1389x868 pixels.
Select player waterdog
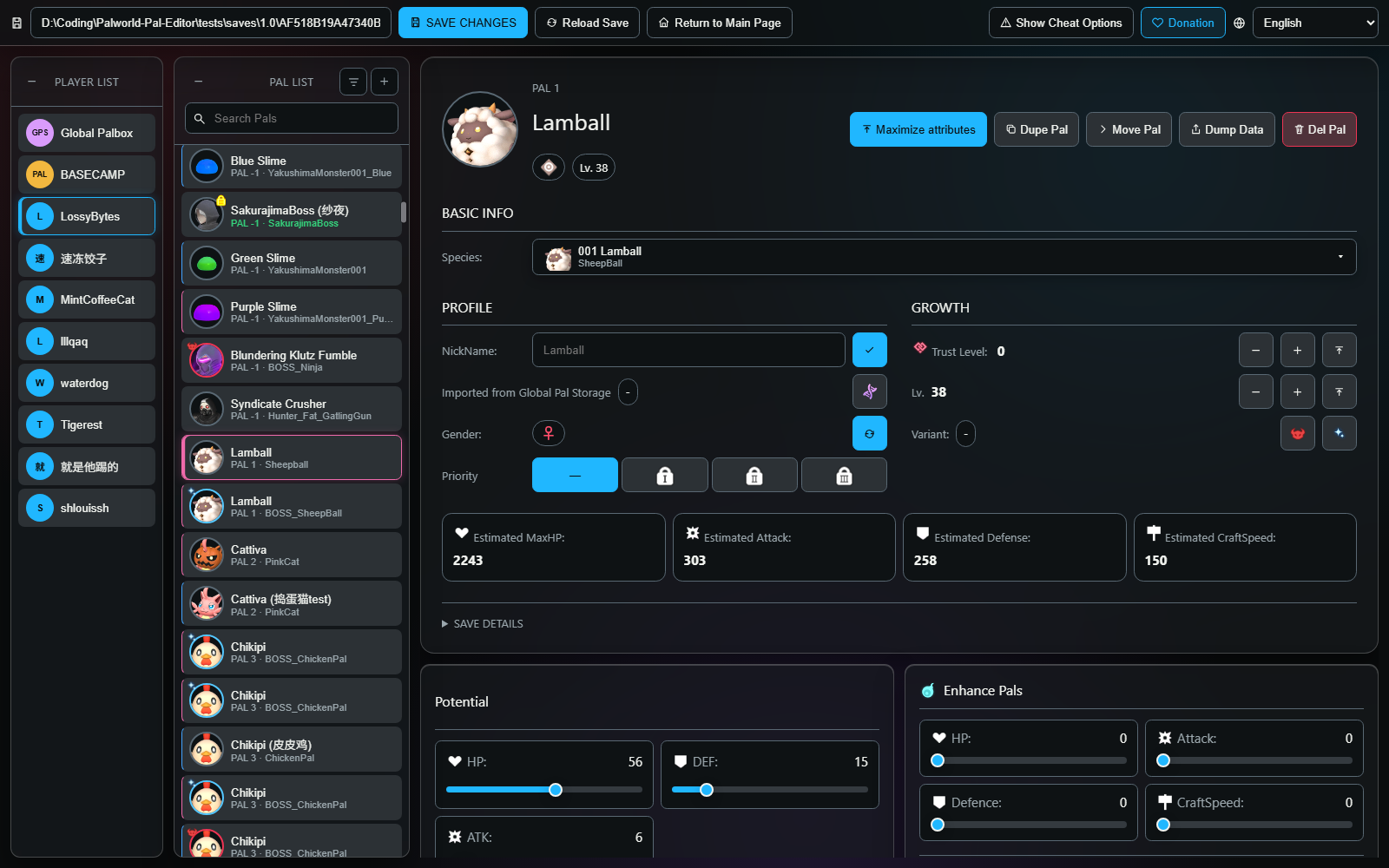coord(87,383)
